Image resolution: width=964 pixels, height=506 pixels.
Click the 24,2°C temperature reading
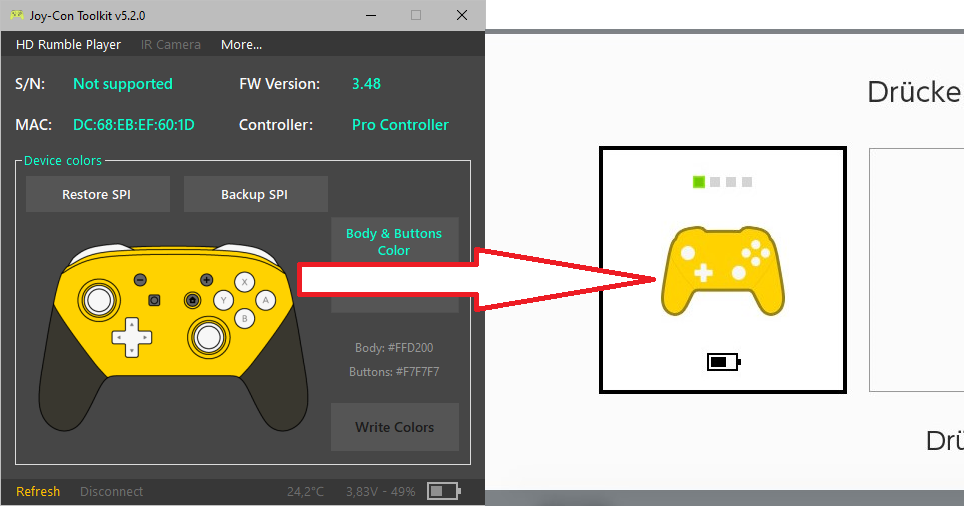click(305, 492)
